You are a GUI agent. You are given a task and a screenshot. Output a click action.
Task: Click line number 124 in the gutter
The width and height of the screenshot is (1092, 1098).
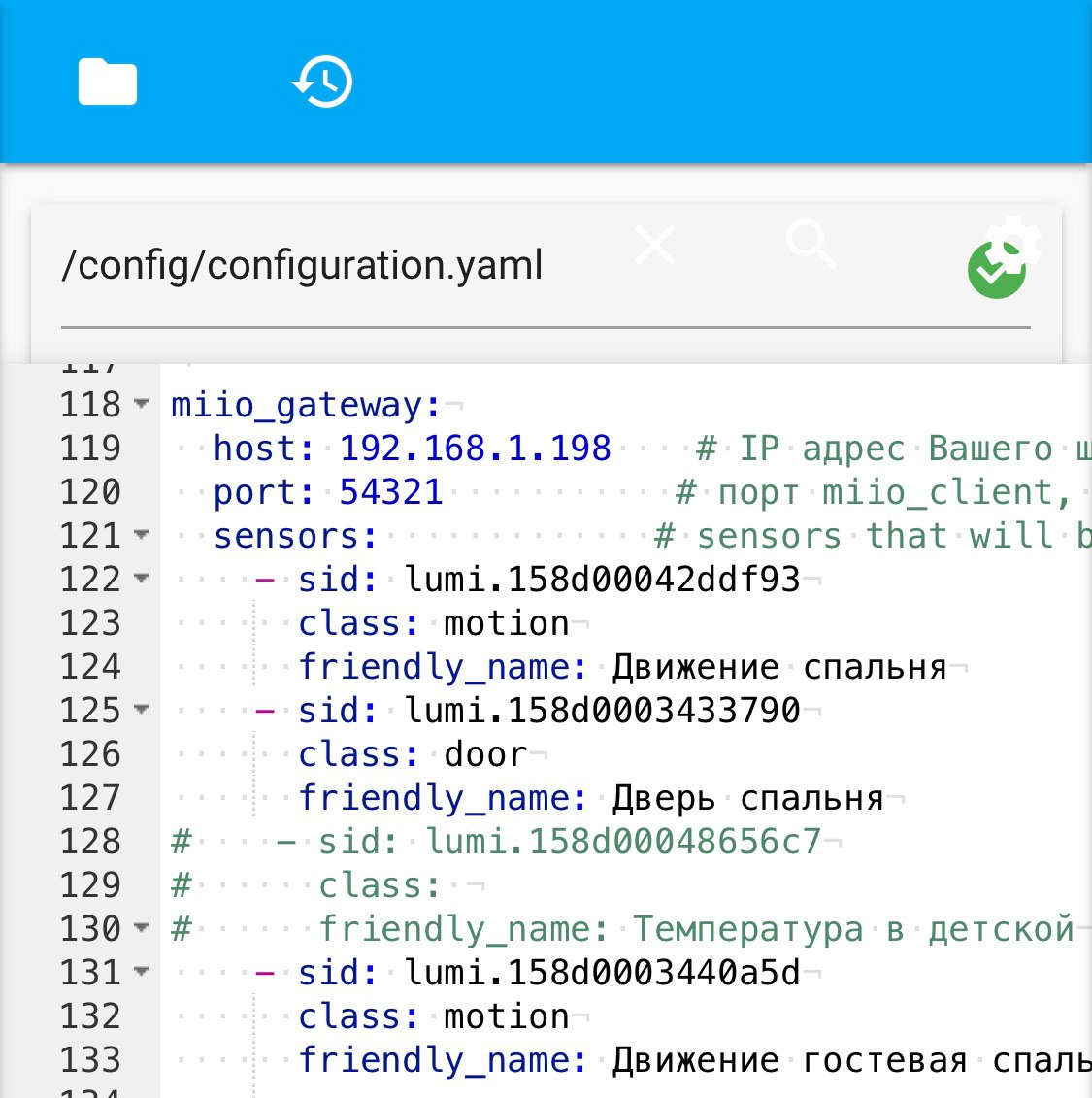click(90, 667)
